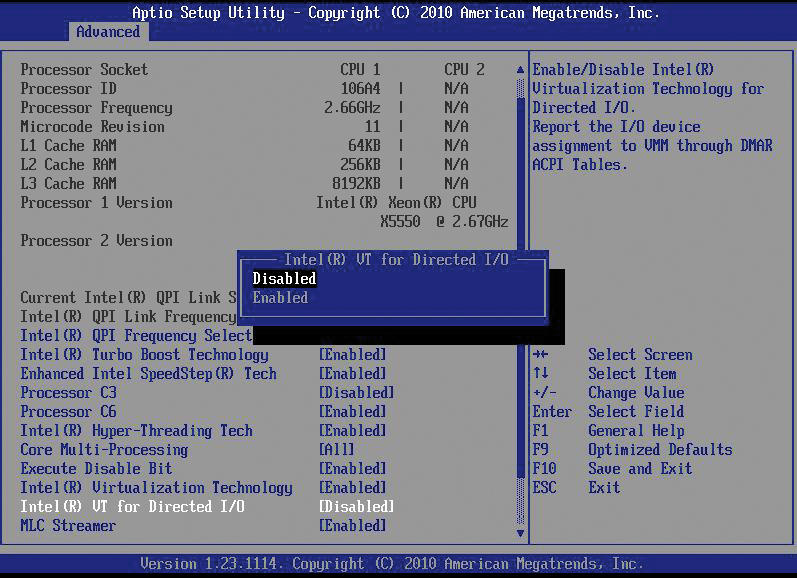Select Intel(R) Virtualization Technology
The height and width of the screenshot is (578, 797).
coord(157,488)
